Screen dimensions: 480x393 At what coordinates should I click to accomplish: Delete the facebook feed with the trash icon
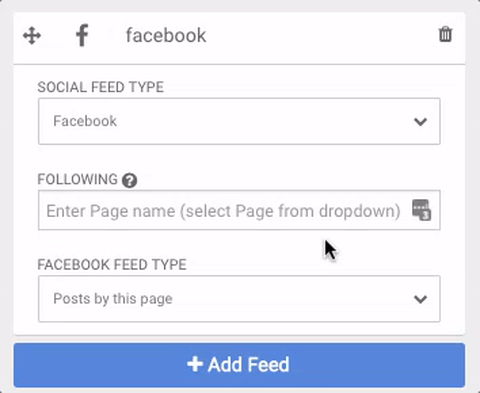[445, 34]
